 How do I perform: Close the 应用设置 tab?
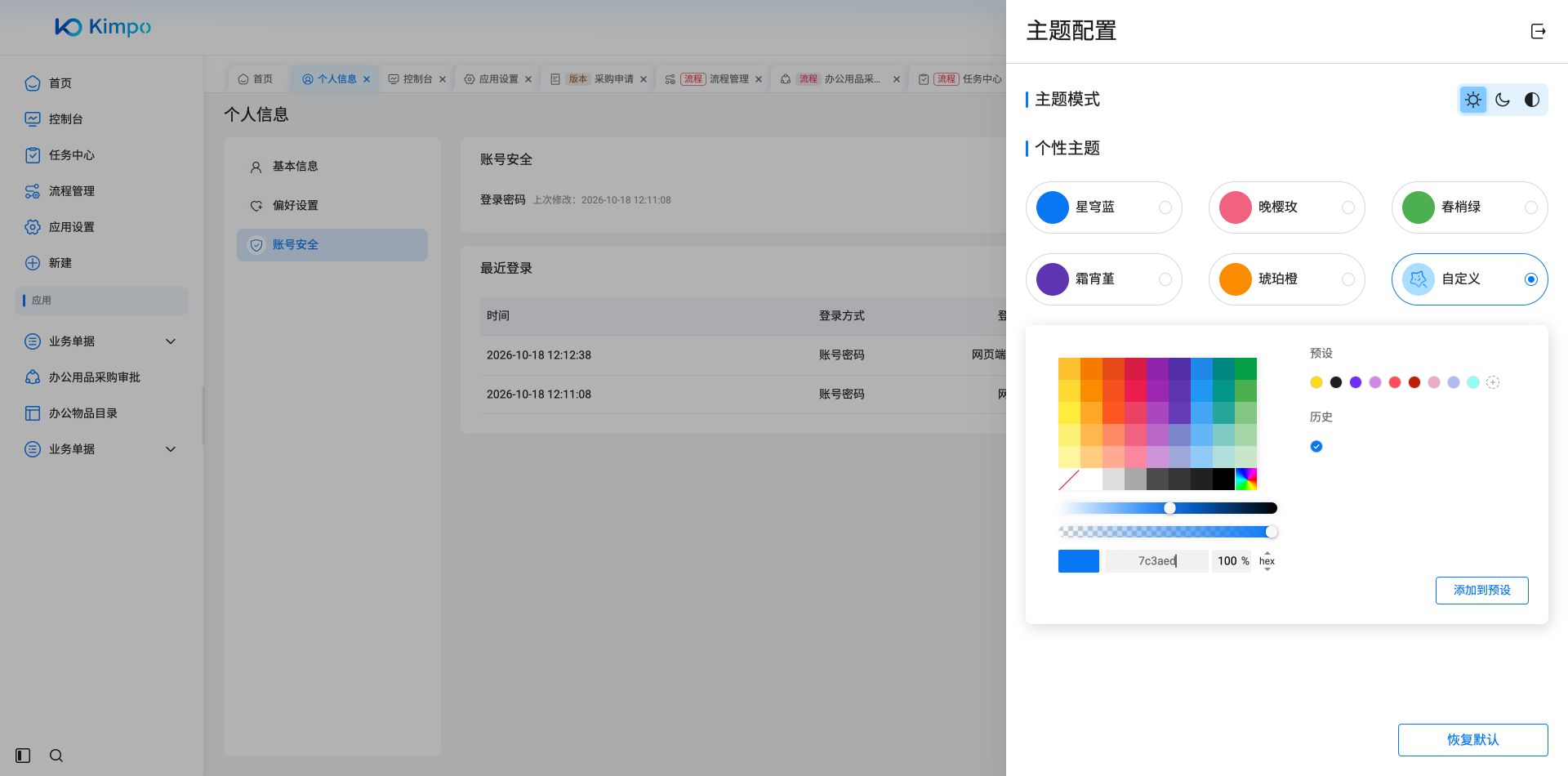coord(528,79)
